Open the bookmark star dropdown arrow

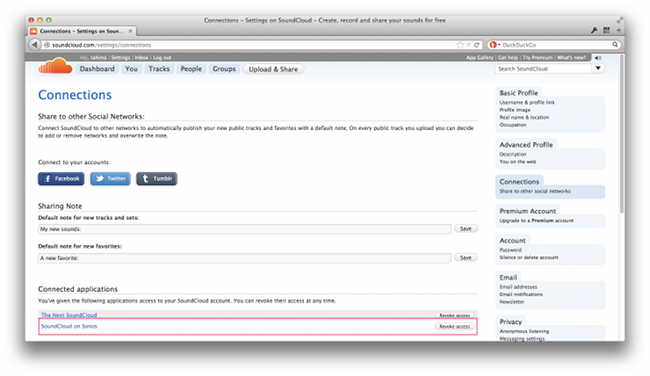pyautogui.click(x=468, y=45)
